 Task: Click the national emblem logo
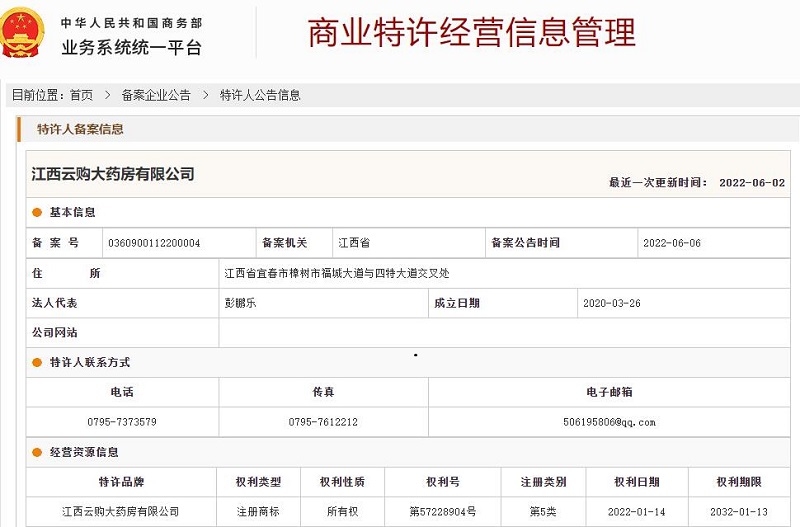(21, 33)
